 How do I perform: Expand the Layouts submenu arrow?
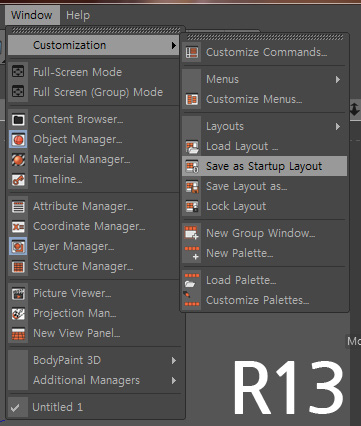point(338,126)
